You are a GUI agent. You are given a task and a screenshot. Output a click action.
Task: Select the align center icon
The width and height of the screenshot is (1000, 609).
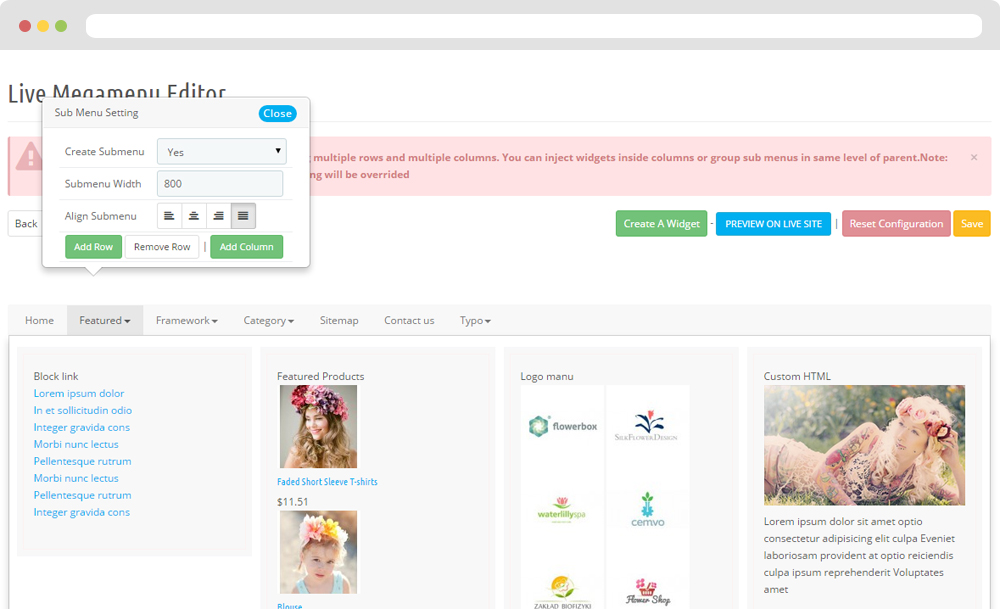click(194, 216)
